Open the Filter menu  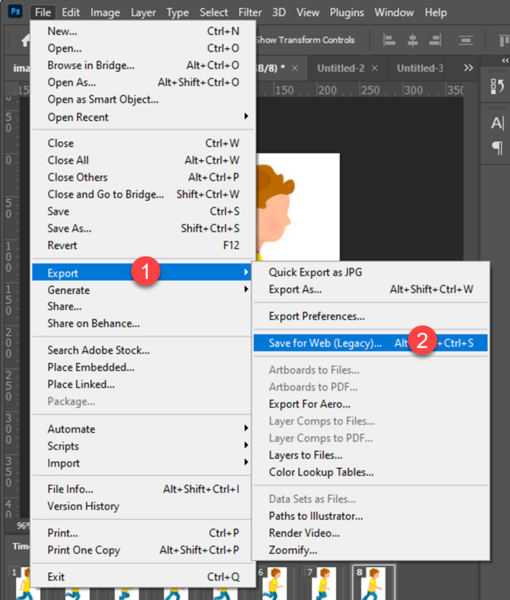pos(250,13)
